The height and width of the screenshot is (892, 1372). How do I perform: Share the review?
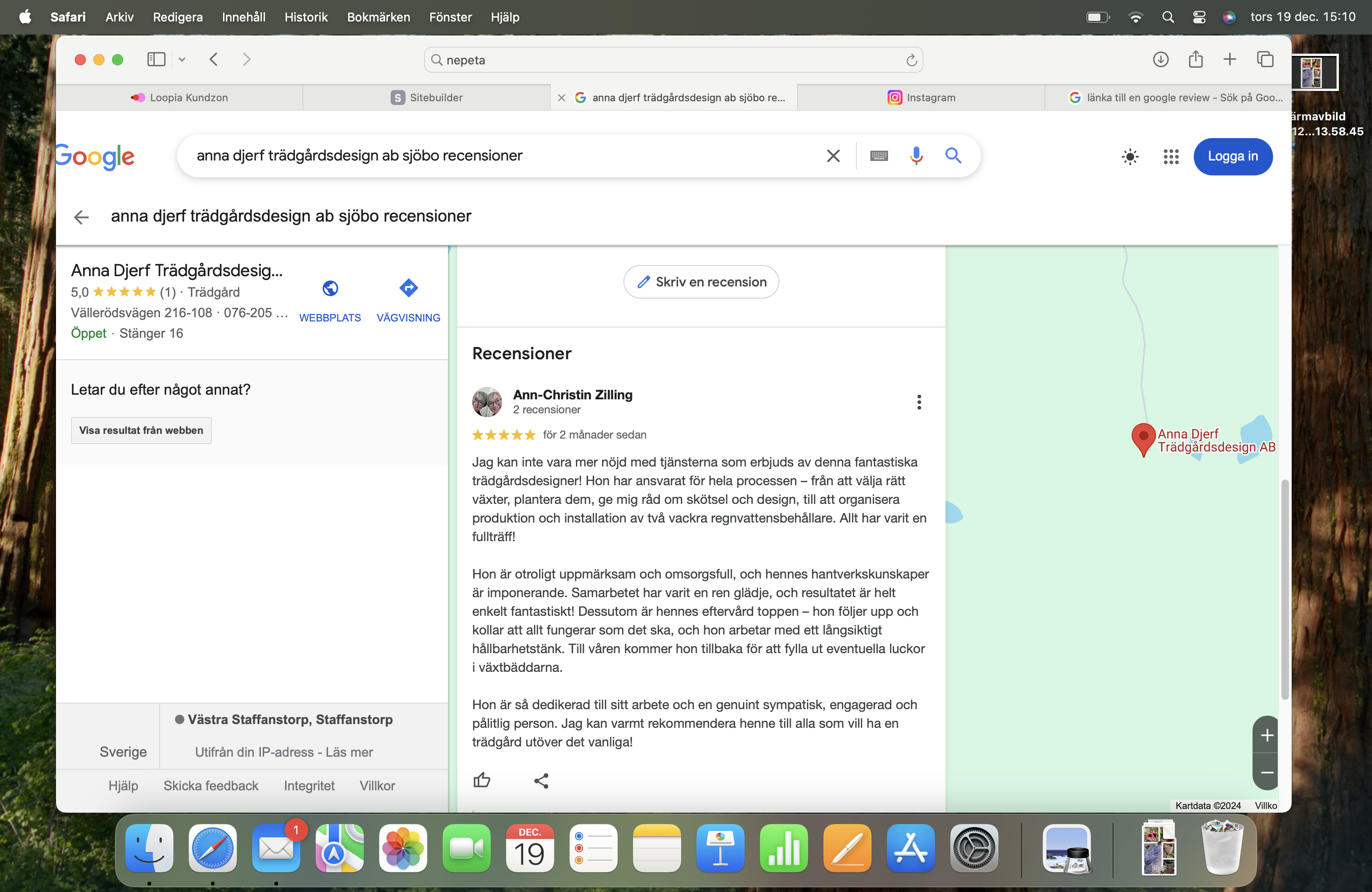click(x=541, y=781)
